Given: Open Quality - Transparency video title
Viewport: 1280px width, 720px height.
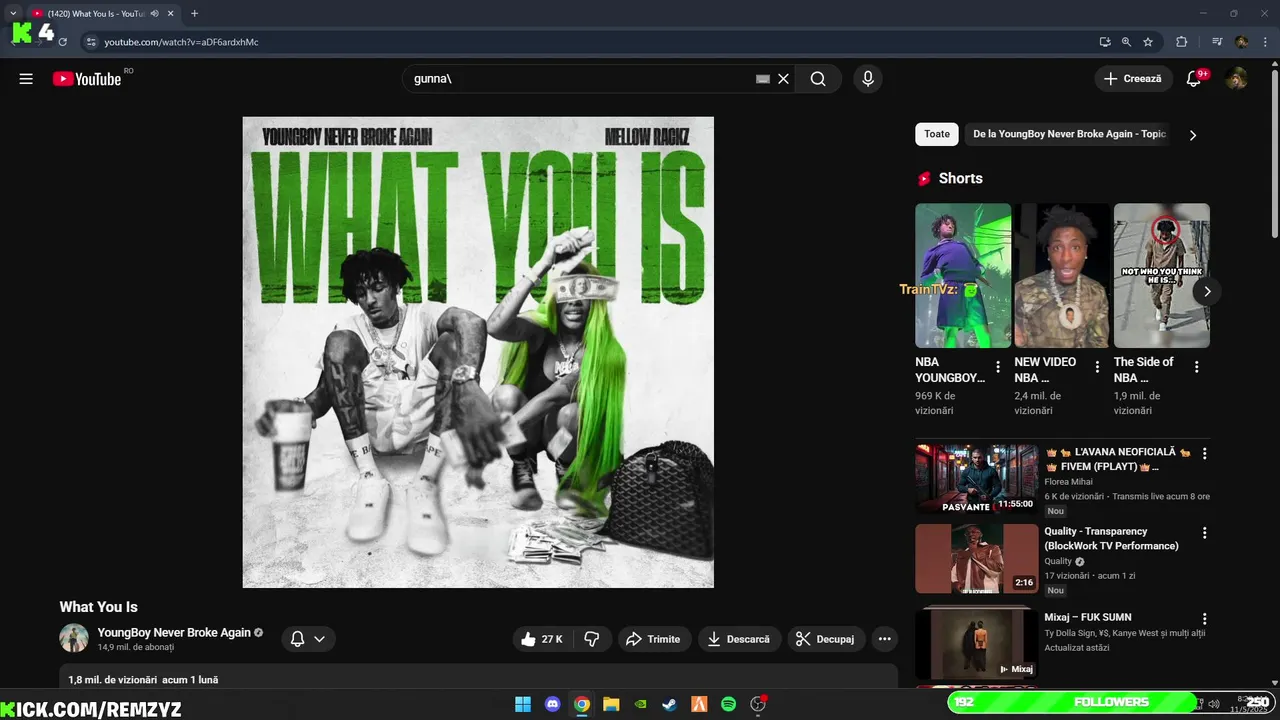Looking at the screenshot, I should [x=1111, y=538].
